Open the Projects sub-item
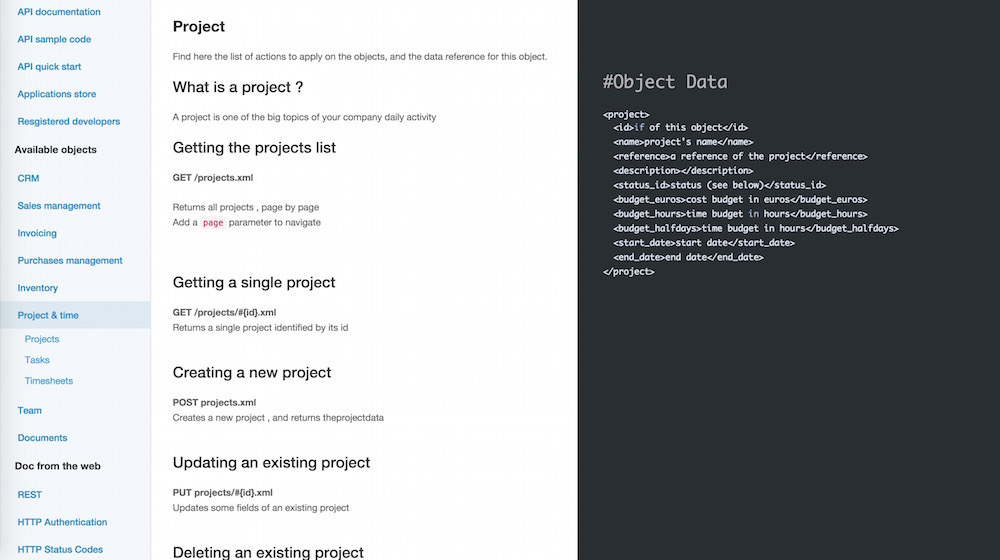The width and height of the screenshot is (1000, 560). [42, 339]
